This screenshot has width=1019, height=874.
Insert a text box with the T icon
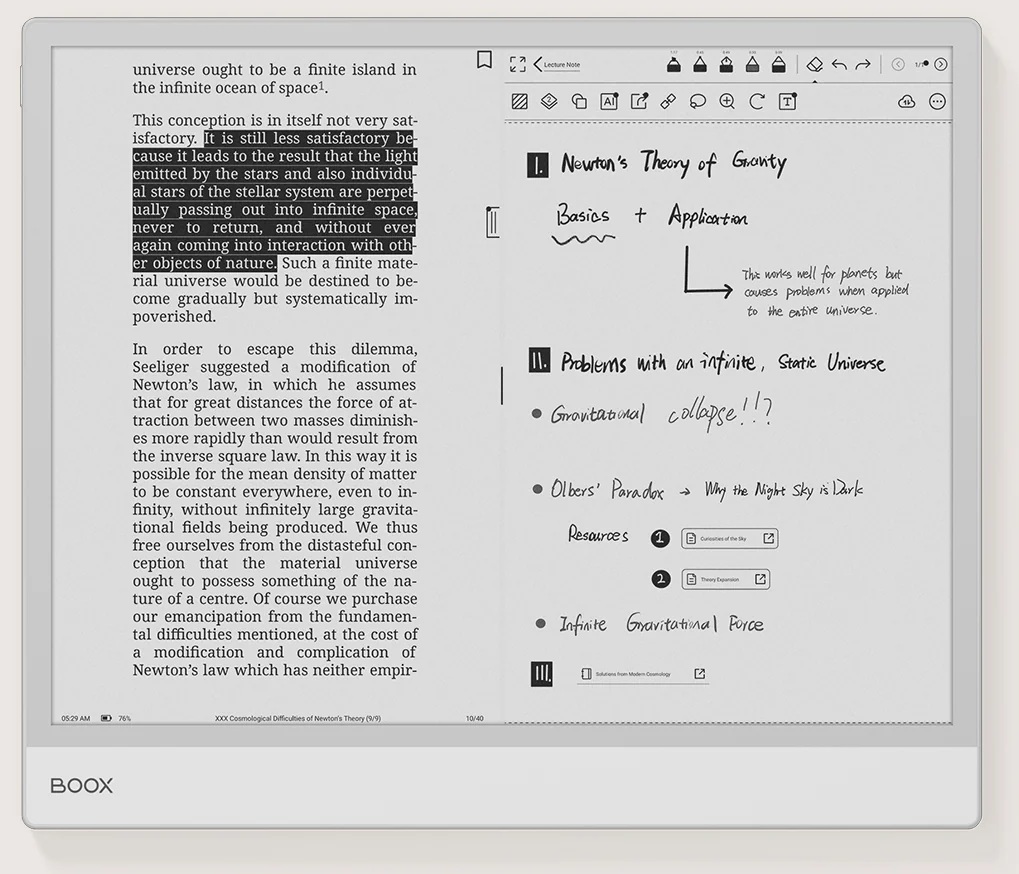(x=788, y=101)
